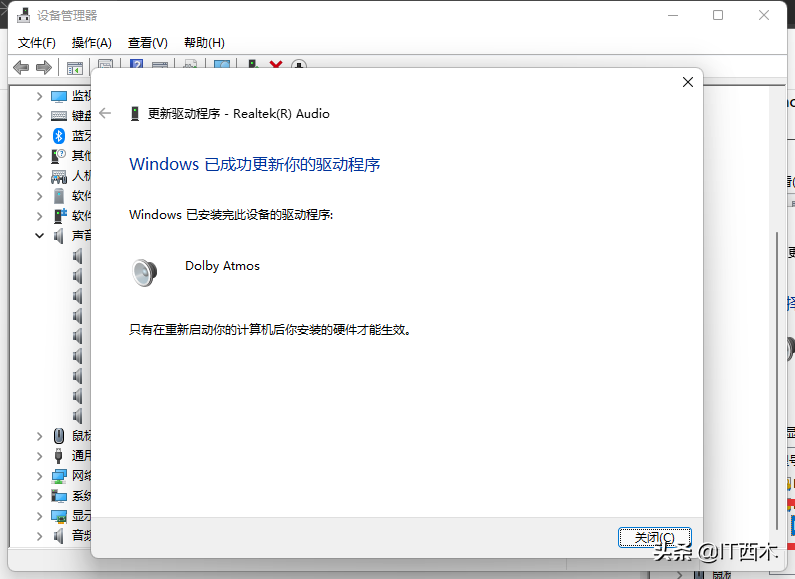Click the 关闭(C) button
Image resolution: width=795 pixels, height=579 pixels.
point(655,537)
